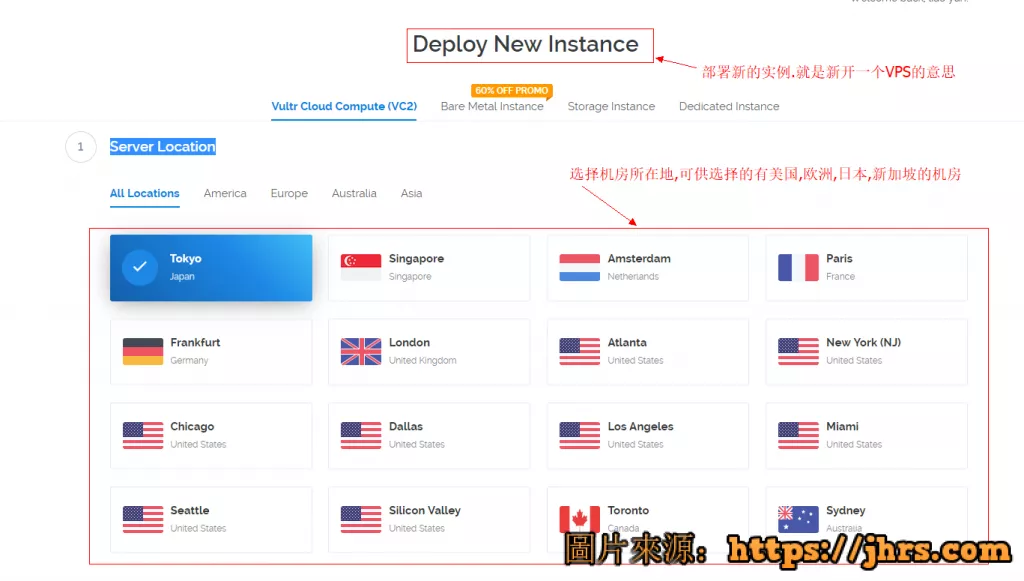Screen dimensions: 1024x581
Task: Click the UK flag for London
Action: [360, 351]
